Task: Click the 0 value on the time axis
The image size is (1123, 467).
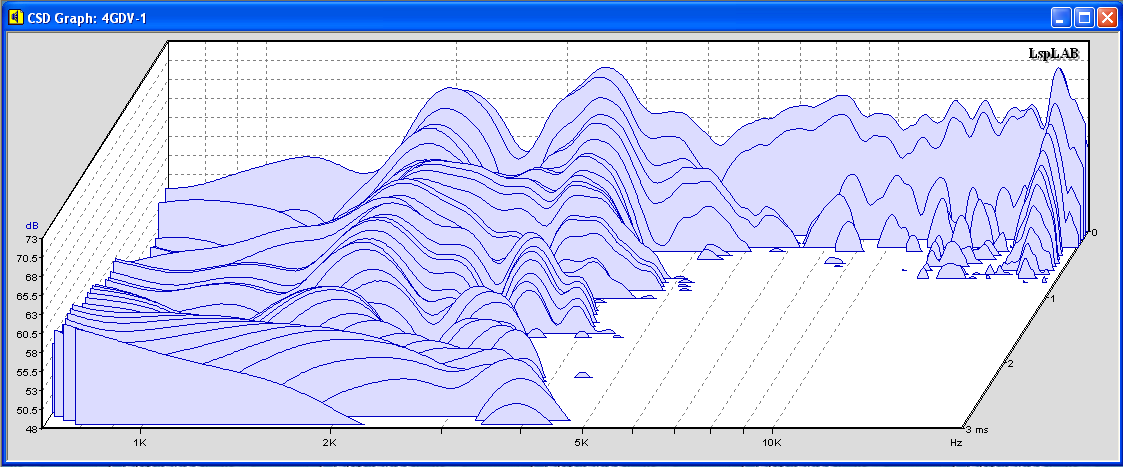Action: point(1094,232)
